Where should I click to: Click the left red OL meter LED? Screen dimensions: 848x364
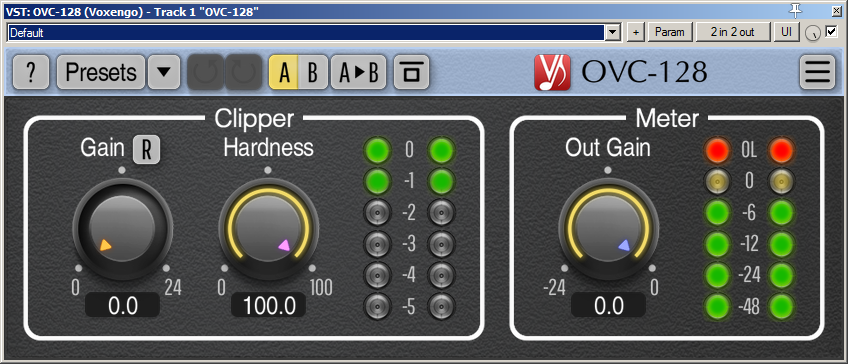[x=717, y=150]
